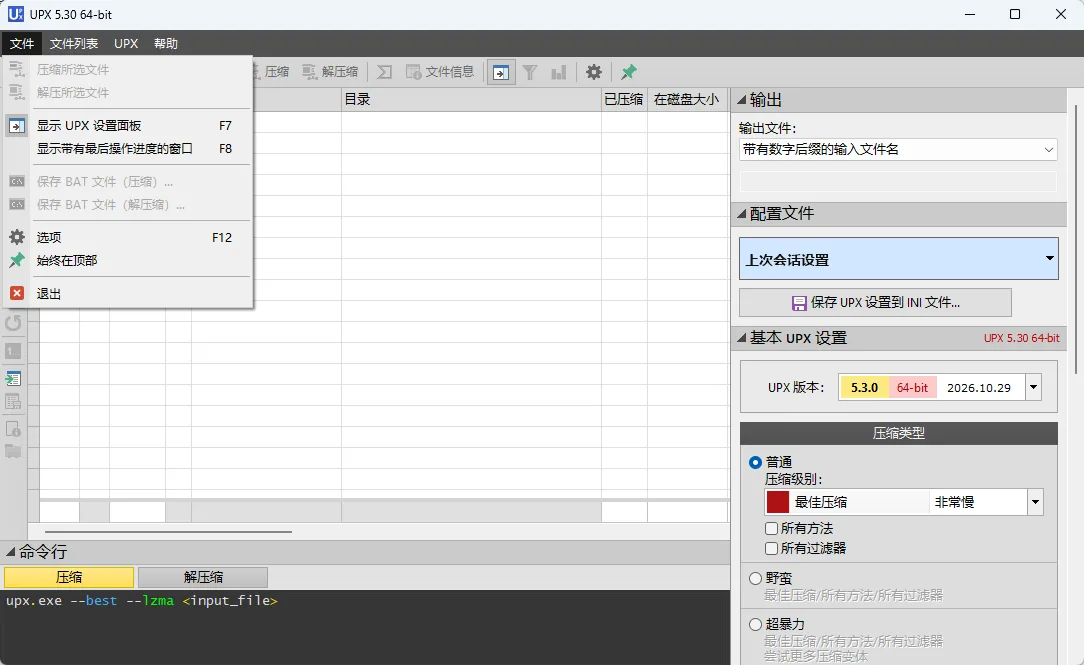
Task: Click the funnel filter toolbar icon
Action: coord(530,72)
